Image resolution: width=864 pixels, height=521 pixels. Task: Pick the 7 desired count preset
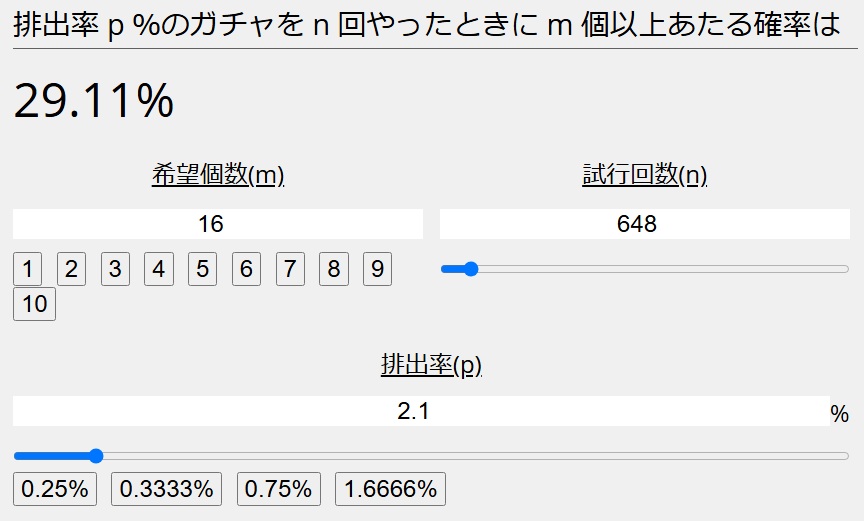[x=290, y=269]
